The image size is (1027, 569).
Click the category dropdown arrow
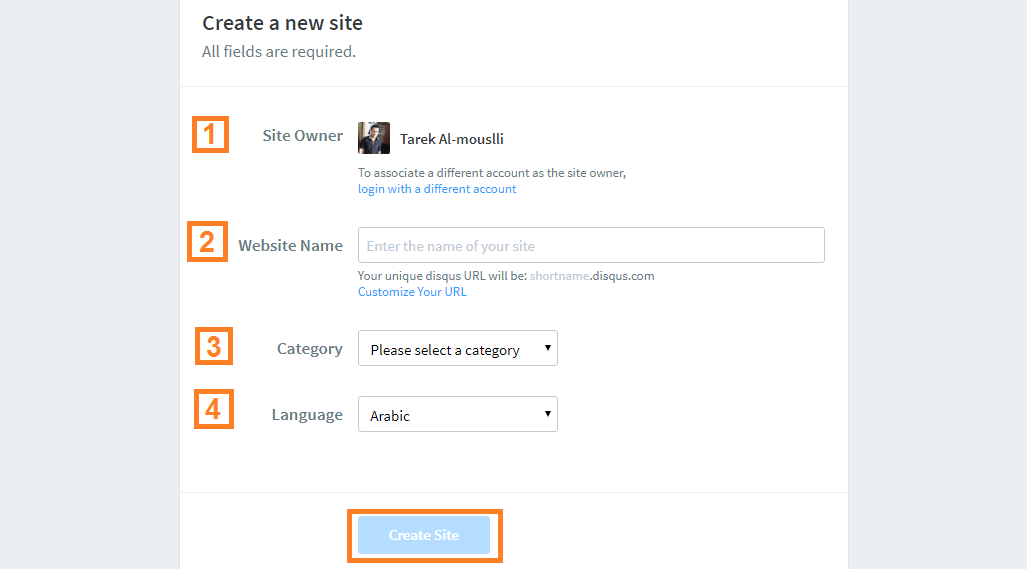pos(548,348)
